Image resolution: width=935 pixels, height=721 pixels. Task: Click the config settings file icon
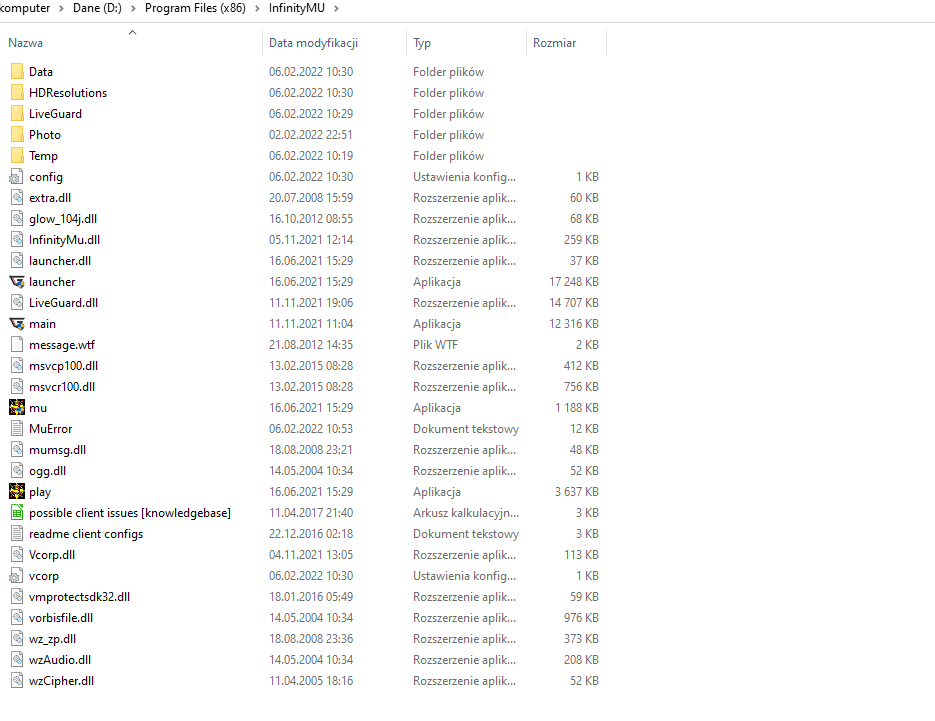17,177
